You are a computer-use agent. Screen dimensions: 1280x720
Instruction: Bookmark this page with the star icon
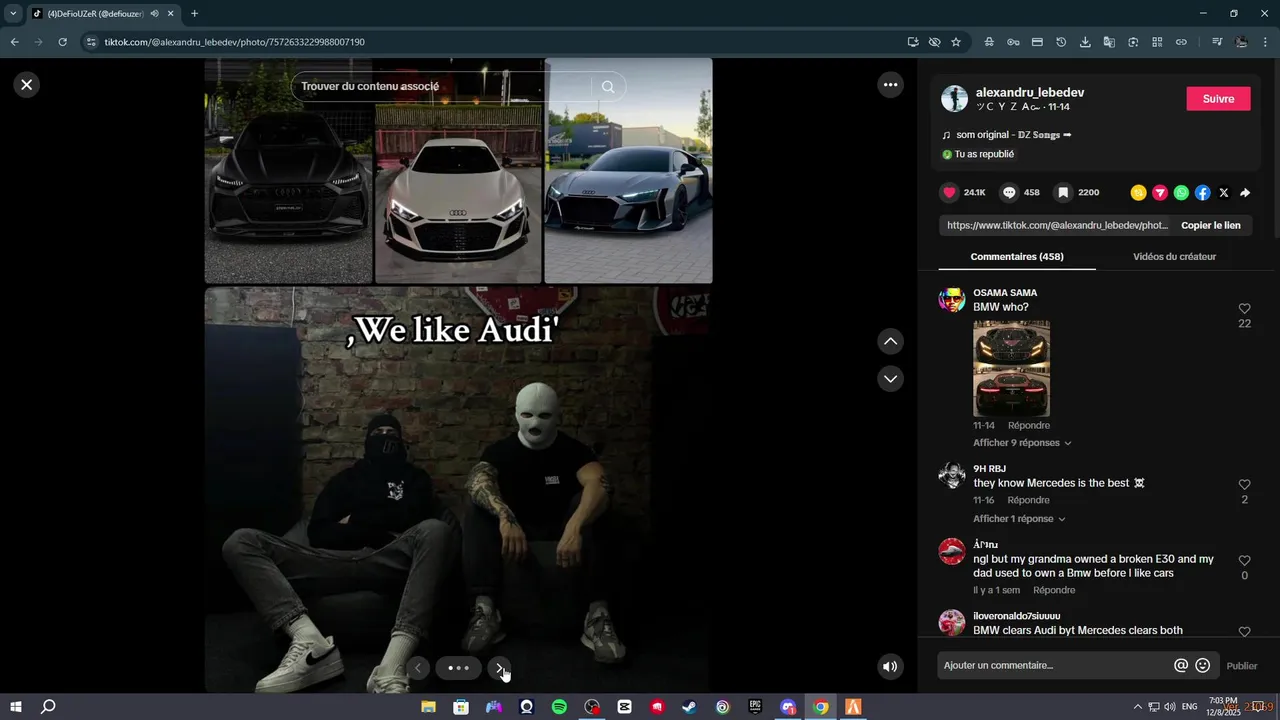point(956,42)
